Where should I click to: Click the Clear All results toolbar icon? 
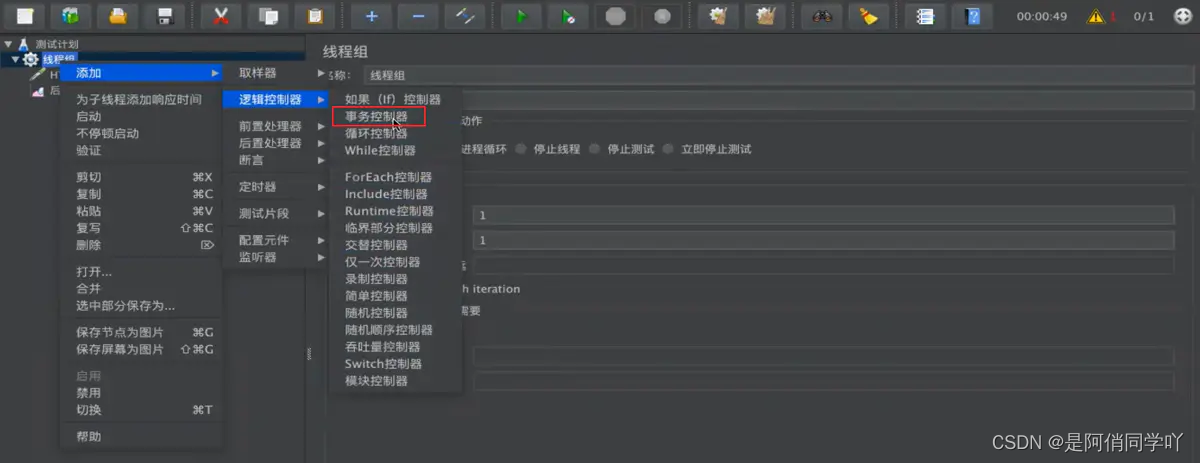[x=765, y=16]
